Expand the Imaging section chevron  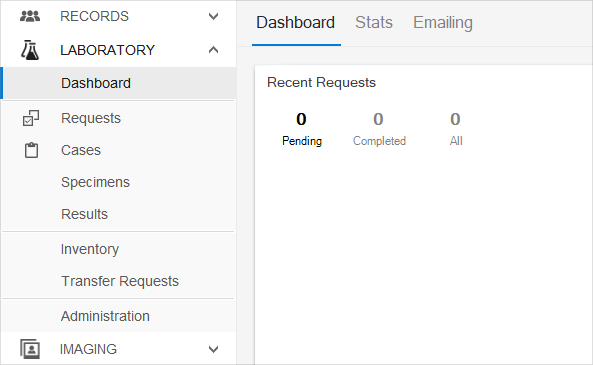click(x=213, y=349)
